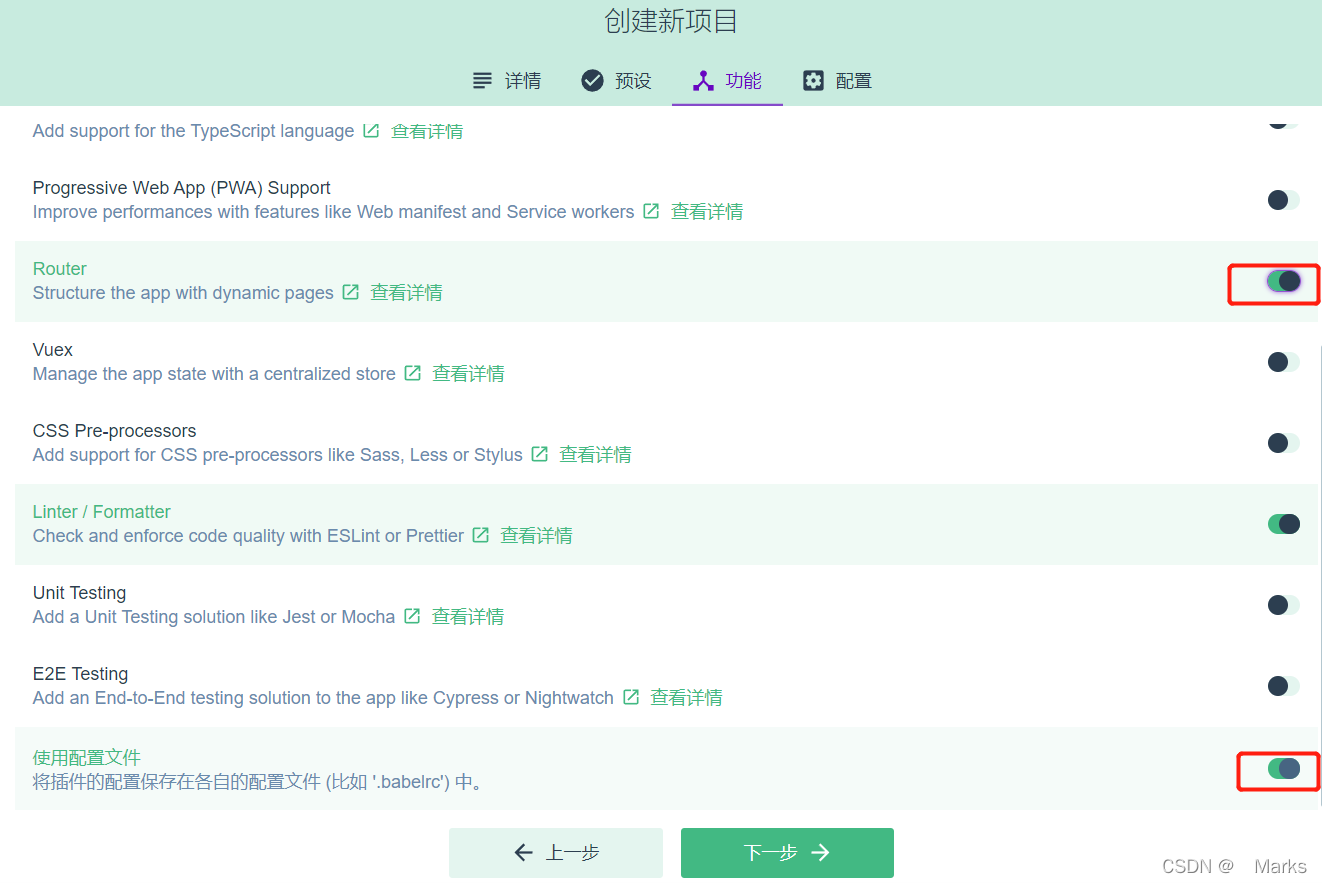Open 查看详情 for CSS Pre-processors

[x=595, y=455]
